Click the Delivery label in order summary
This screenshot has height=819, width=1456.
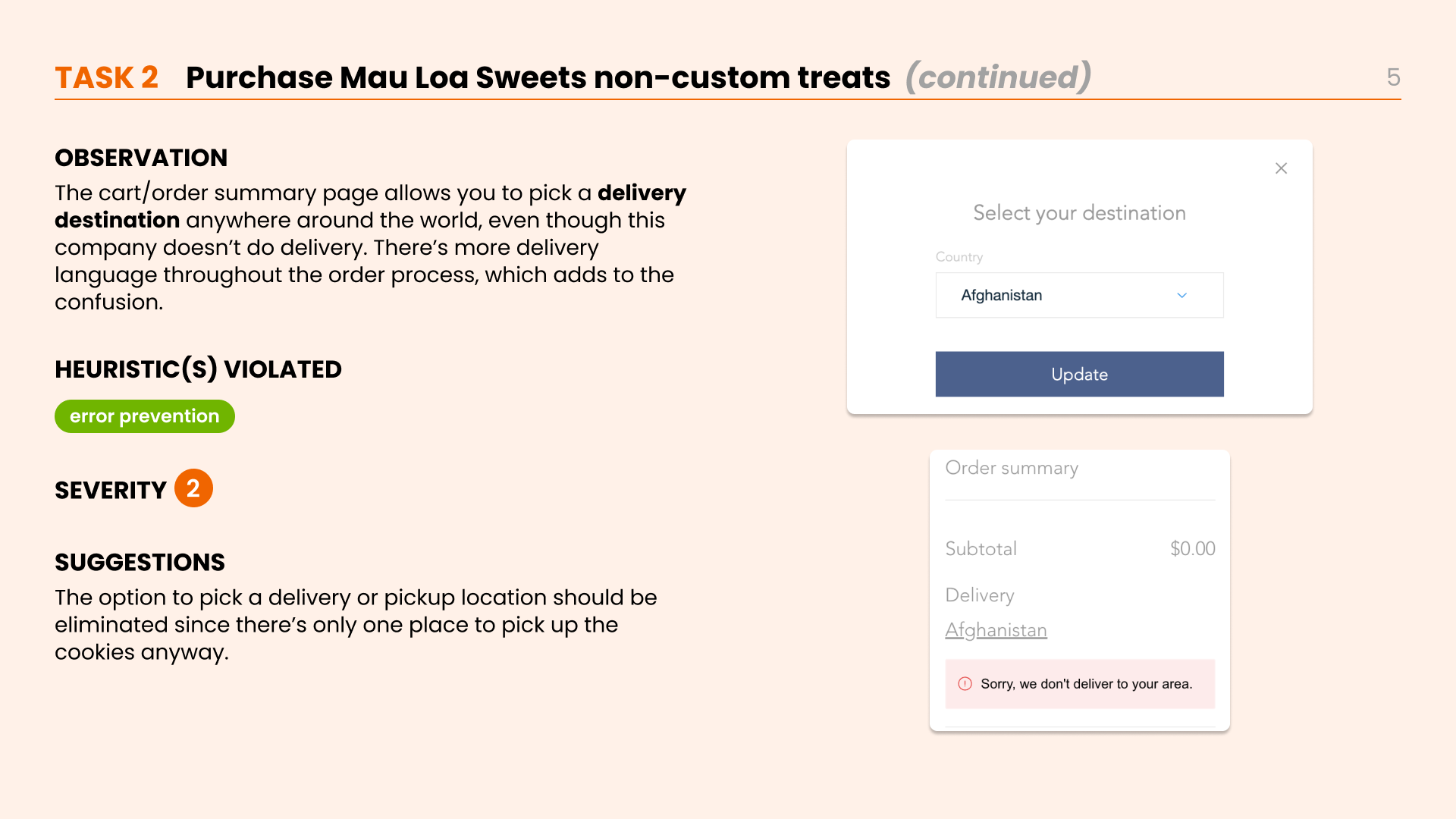979,595
